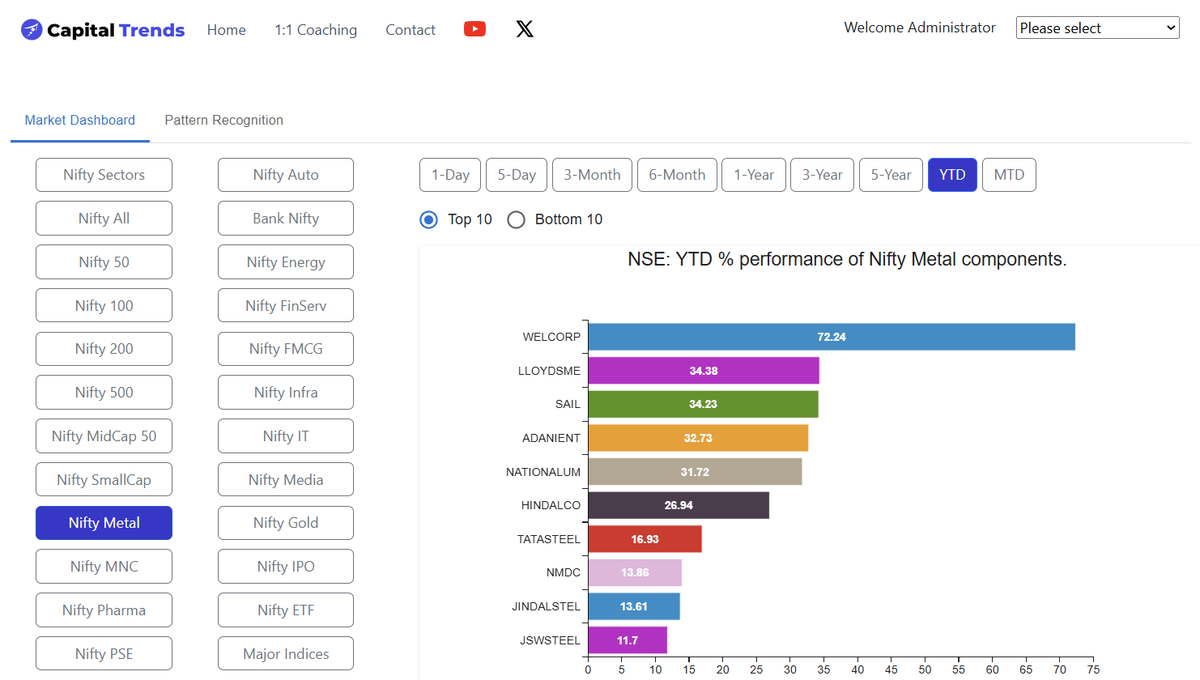
Task: Click the blue WELCORP 72.24 bar
Action: tap(832, 337)
